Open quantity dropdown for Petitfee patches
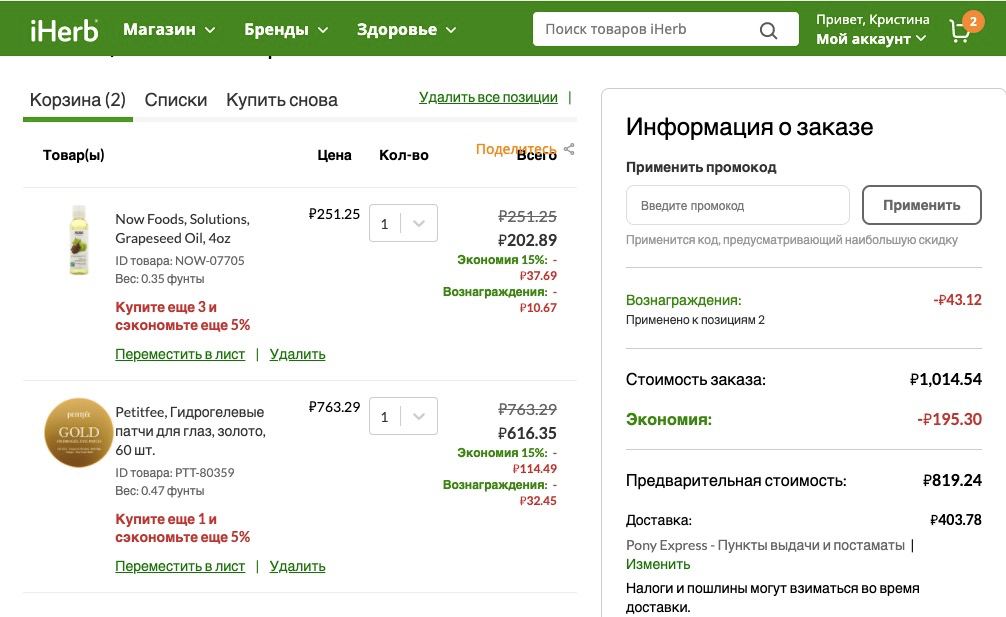1006x617 pixels. click(404, 416)
